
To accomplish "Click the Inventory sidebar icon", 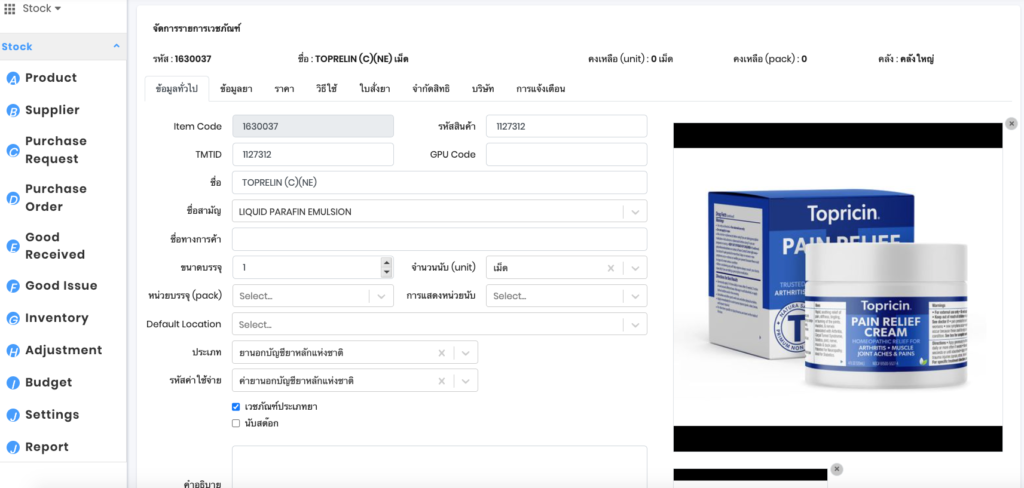I will click(x=14, y=319).
